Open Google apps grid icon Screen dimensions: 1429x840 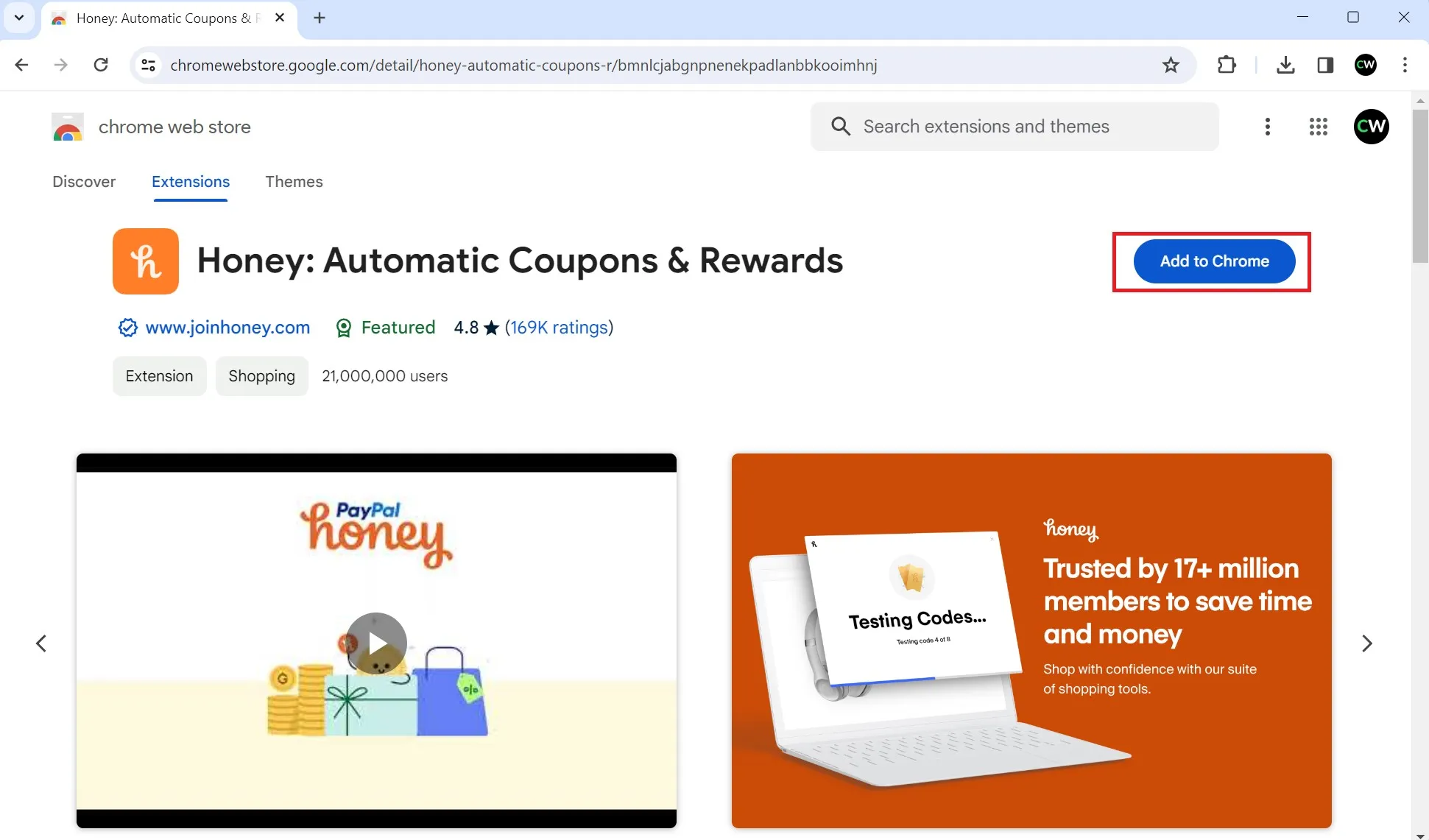point(1319,127)
